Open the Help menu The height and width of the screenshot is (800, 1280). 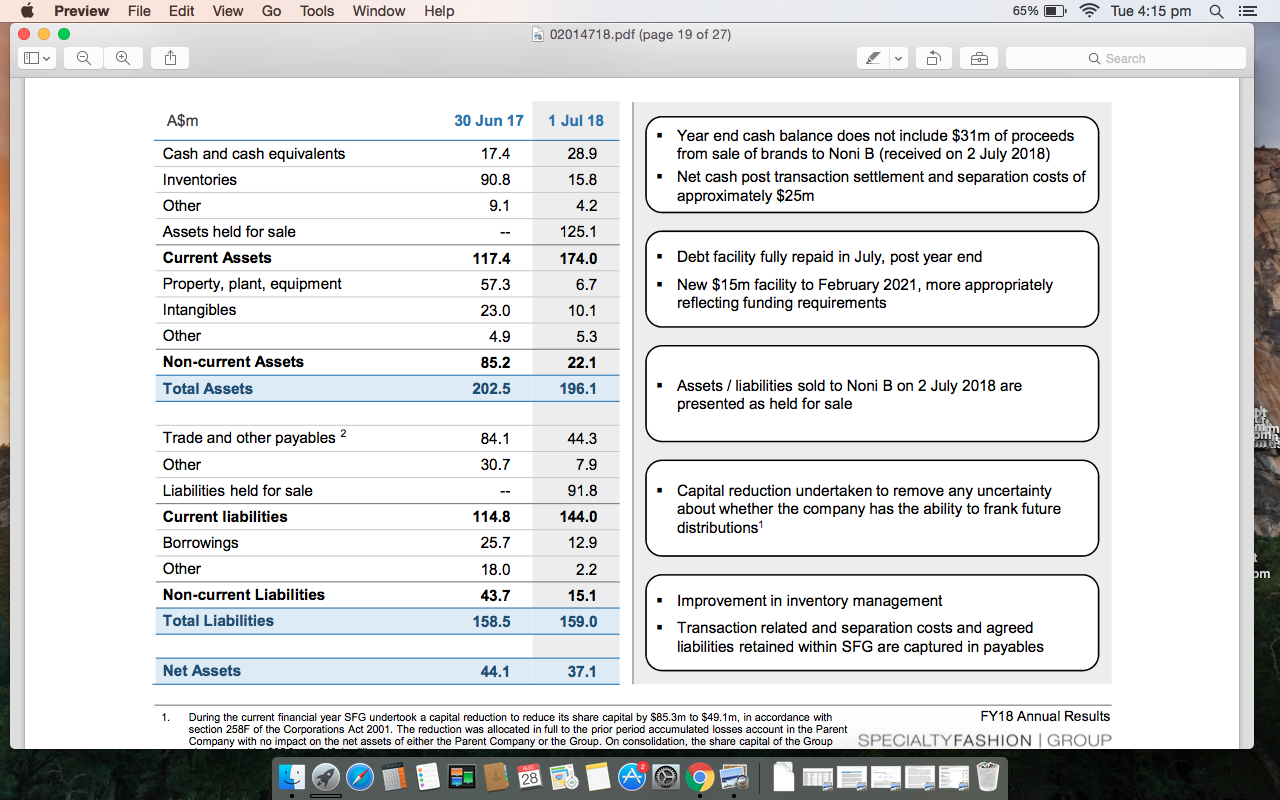[439, 11]
